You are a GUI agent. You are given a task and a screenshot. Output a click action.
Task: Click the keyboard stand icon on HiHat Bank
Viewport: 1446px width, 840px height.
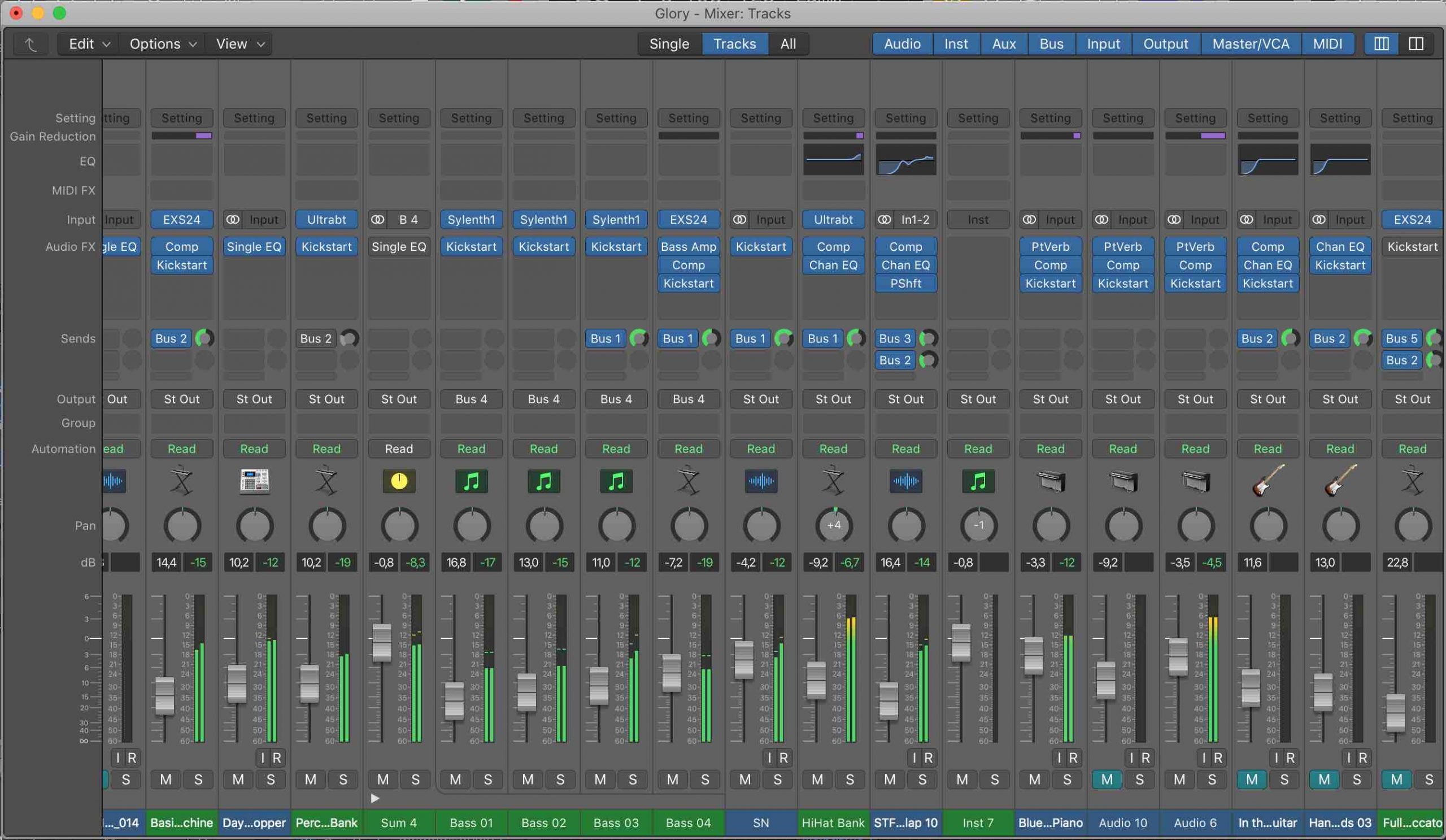[x=833, y=481]
